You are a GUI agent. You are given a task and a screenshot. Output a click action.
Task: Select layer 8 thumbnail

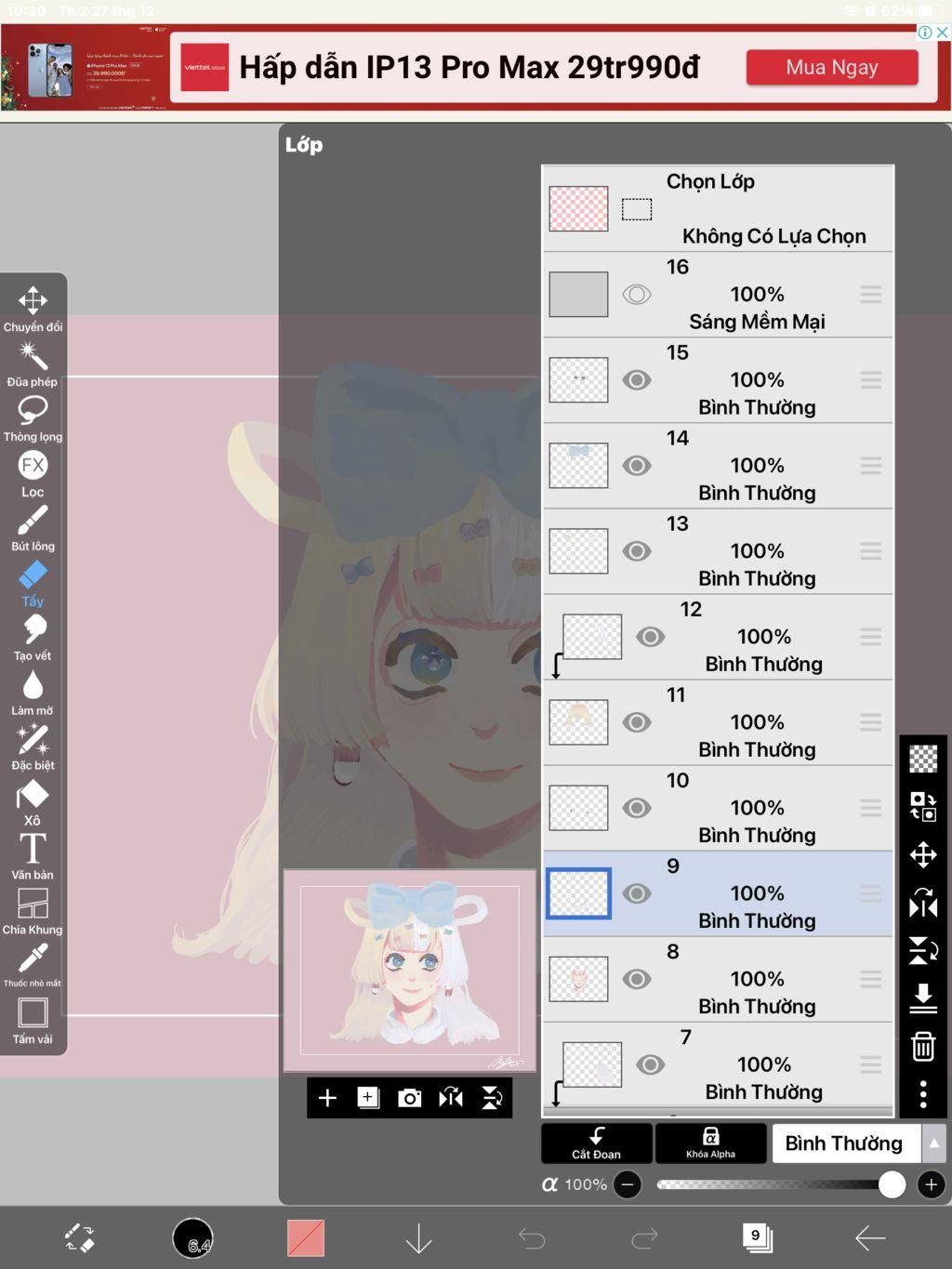click(578, 979)
